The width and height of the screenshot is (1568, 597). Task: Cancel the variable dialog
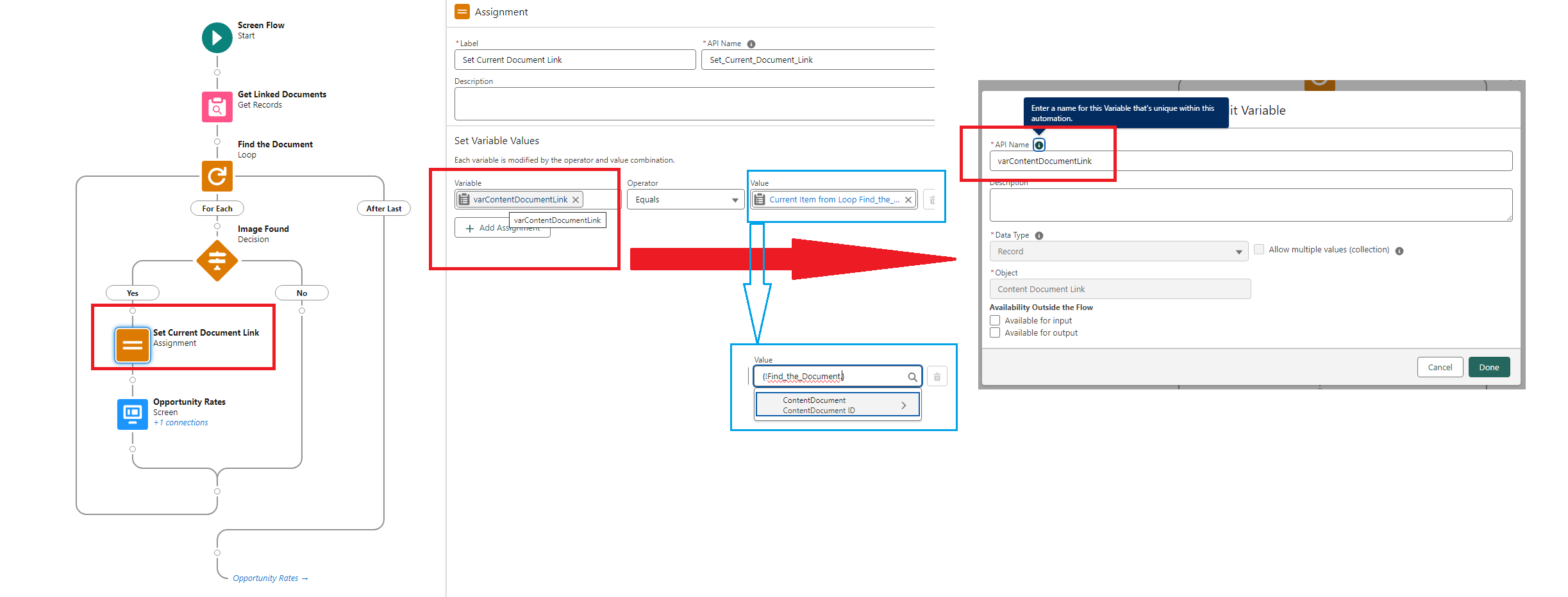pos(1439,368)
